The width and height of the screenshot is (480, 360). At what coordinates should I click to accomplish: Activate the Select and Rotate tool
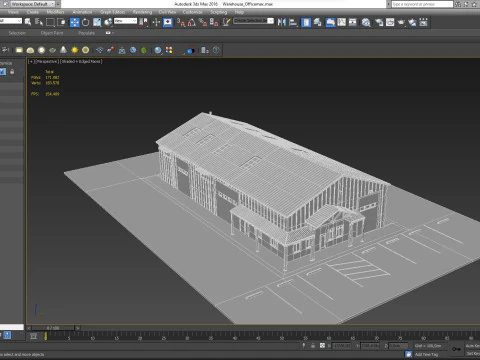[86, 22]
